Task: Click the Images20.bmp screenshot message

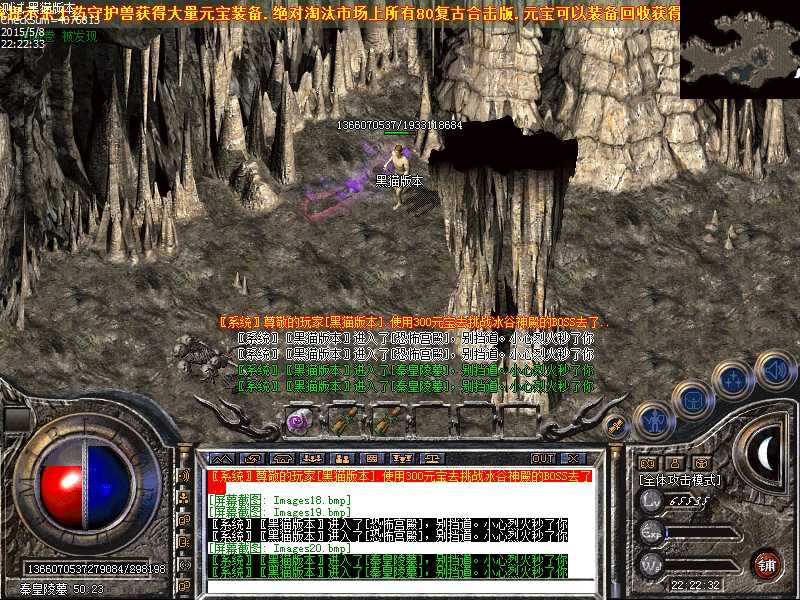Action: [x=280, y=548]
